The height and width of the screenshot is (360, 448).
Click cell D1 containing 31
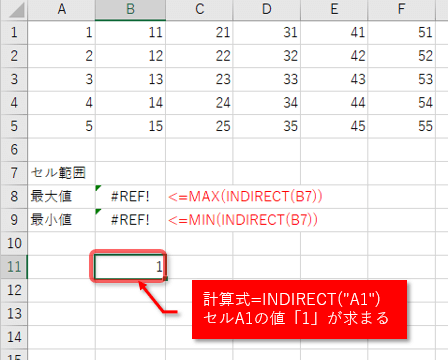pos(267,32)
